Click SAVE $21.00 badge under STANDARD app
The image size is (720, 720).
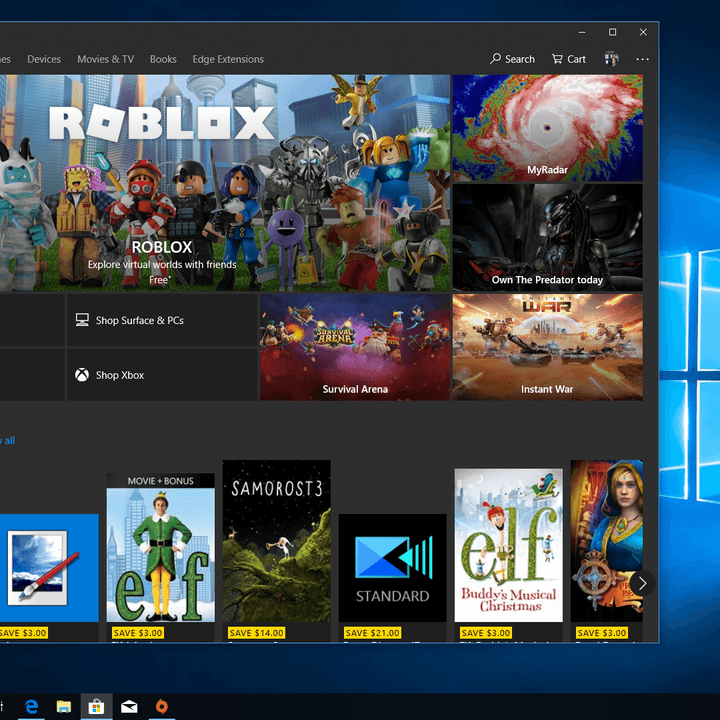point(372,633)
